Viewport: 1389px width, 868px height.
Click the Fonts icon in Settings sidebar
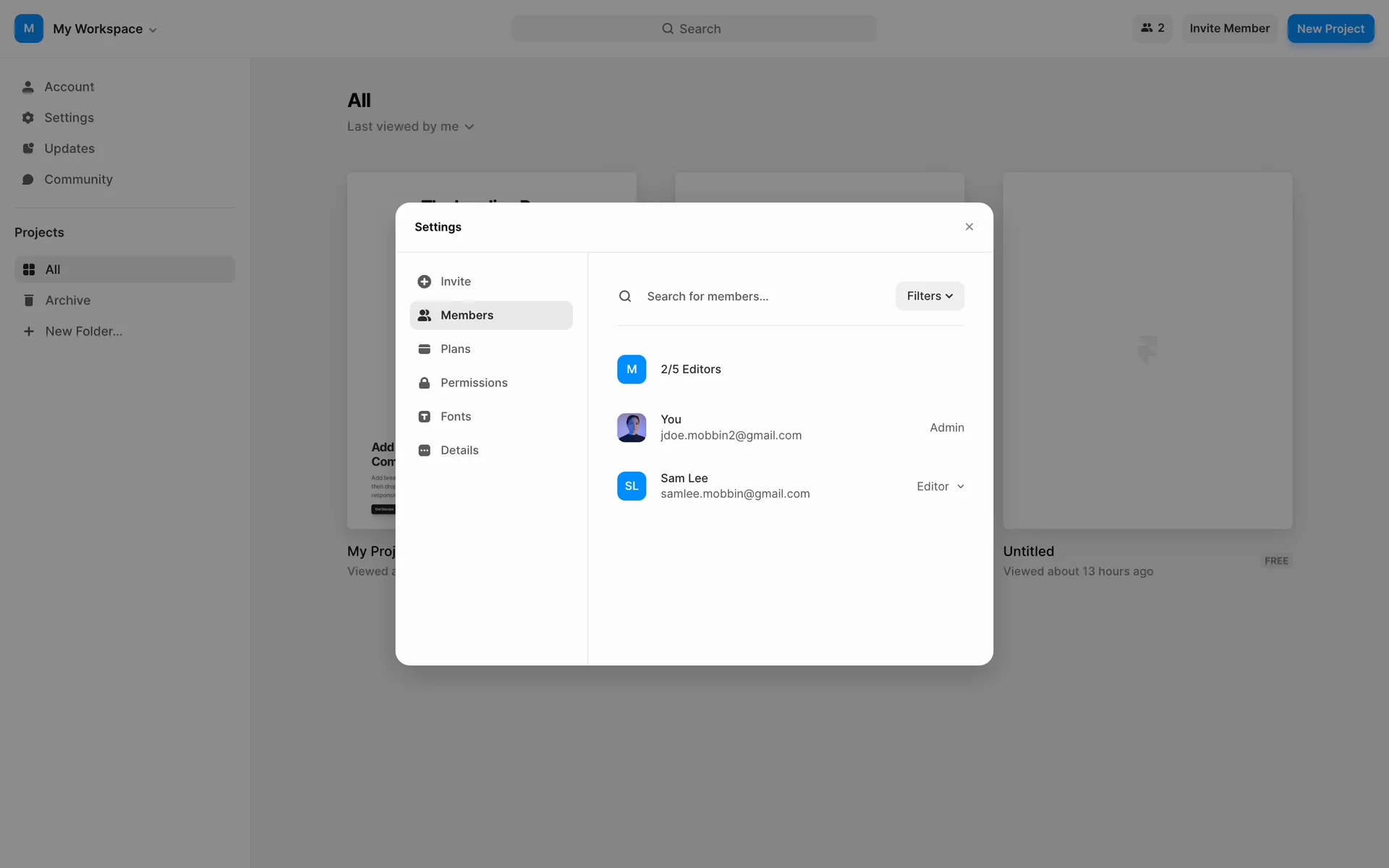click(425, 417)
